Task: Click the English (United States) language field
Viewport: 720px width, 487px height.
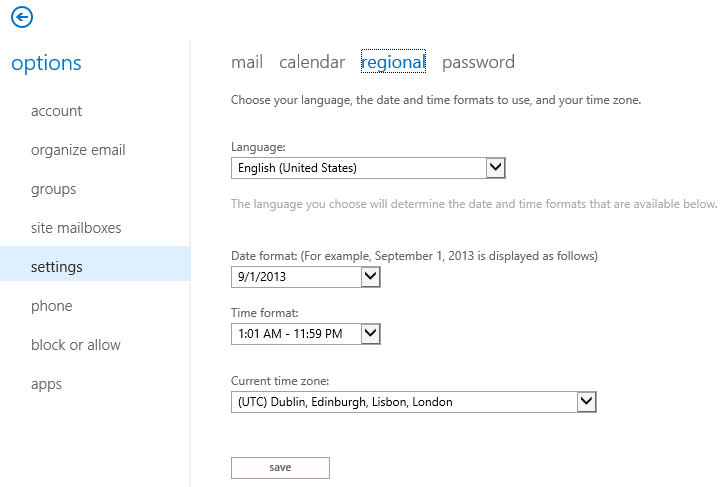Action: point(359,168)
